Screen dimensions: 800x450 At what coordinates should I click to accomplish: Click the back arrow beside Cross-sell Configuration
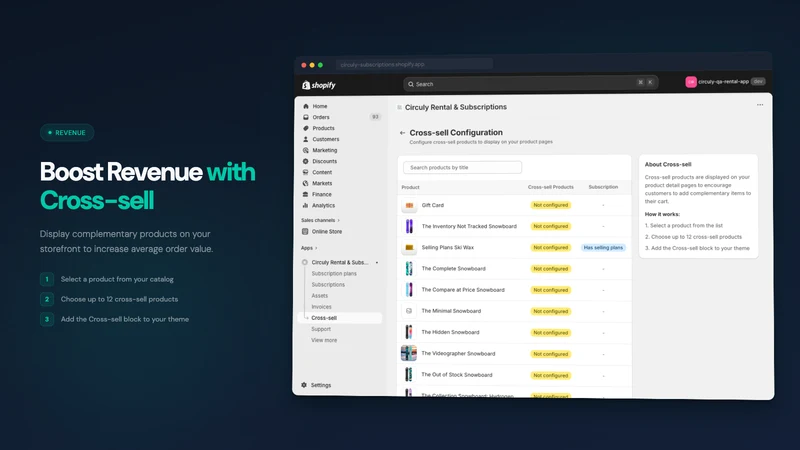pos(402,133)
